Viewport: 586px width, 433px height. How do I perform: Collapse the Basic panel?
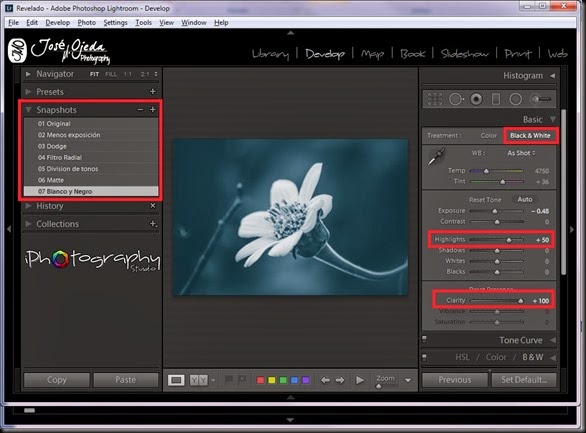click(x=553, y=120)
